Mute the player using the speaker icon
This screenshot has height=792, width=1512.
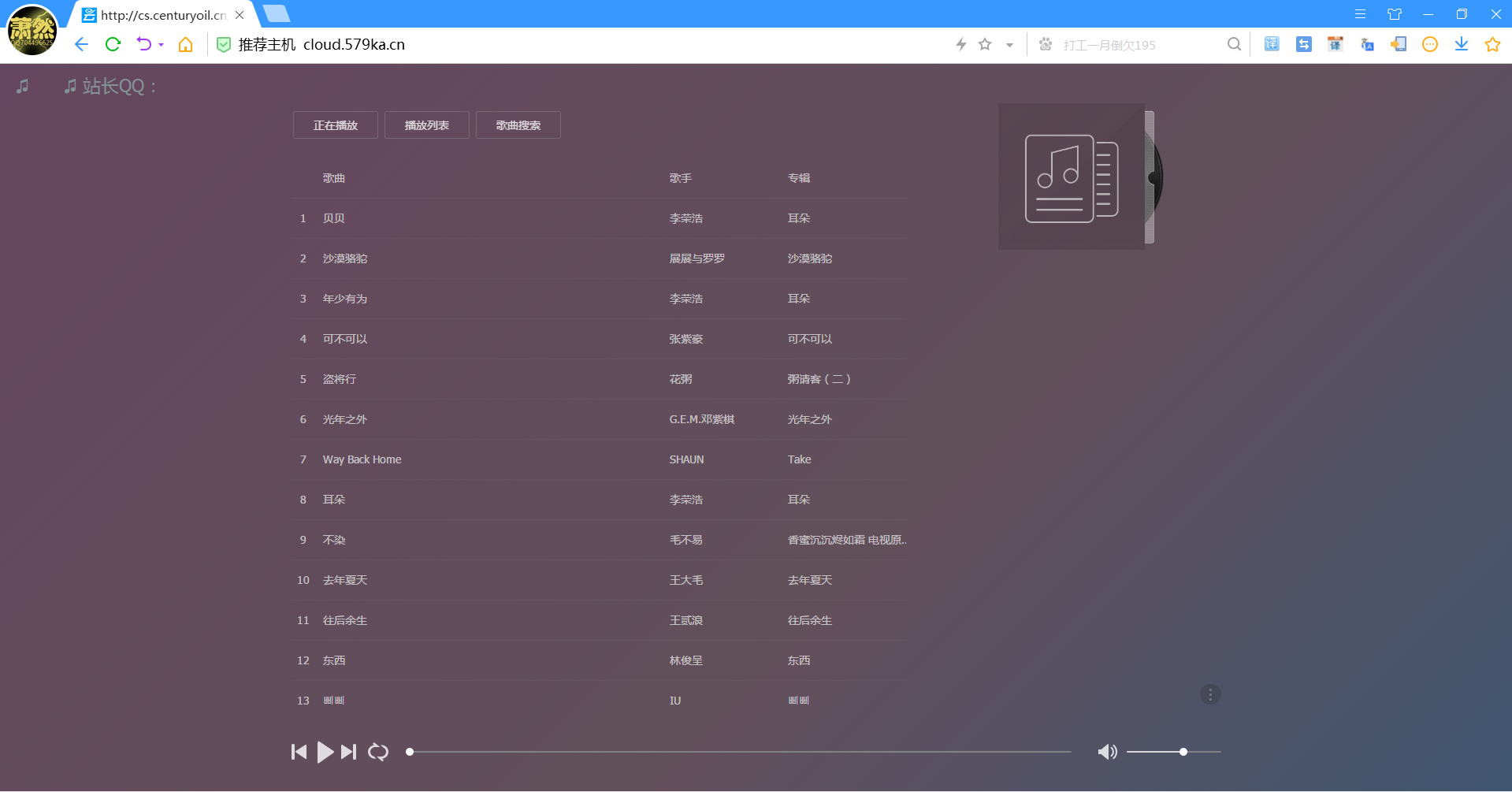coord(1107,752)
